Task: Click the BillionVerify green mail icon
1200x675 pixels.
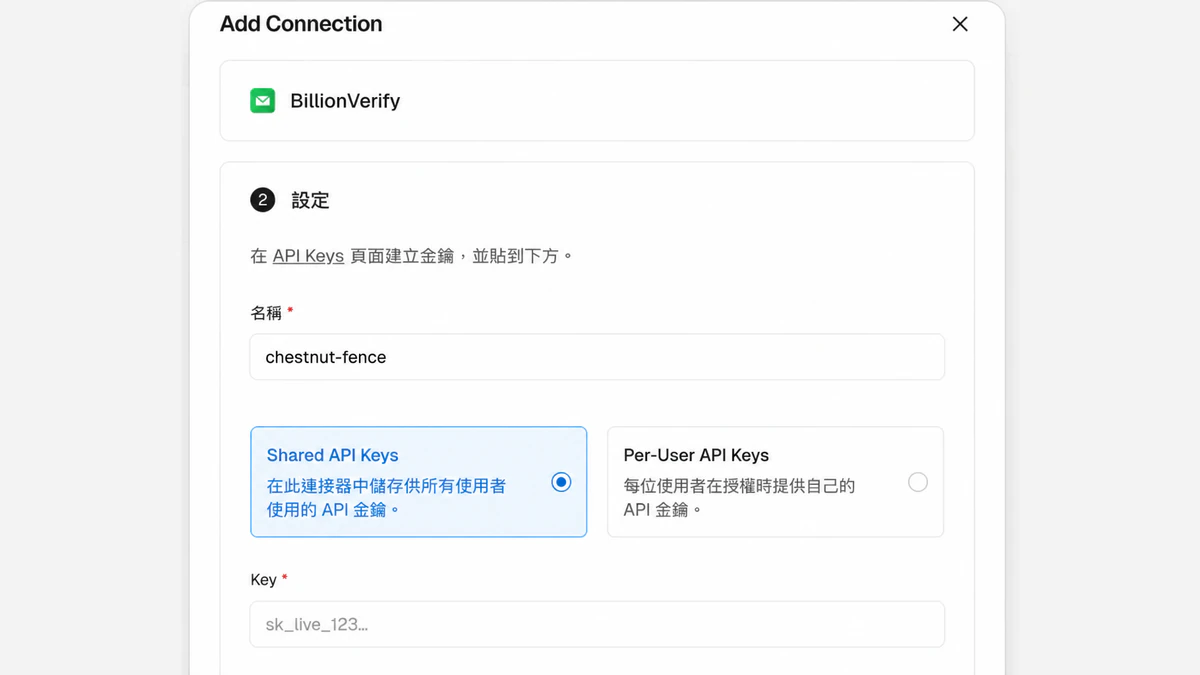Action: click(262, 101)
